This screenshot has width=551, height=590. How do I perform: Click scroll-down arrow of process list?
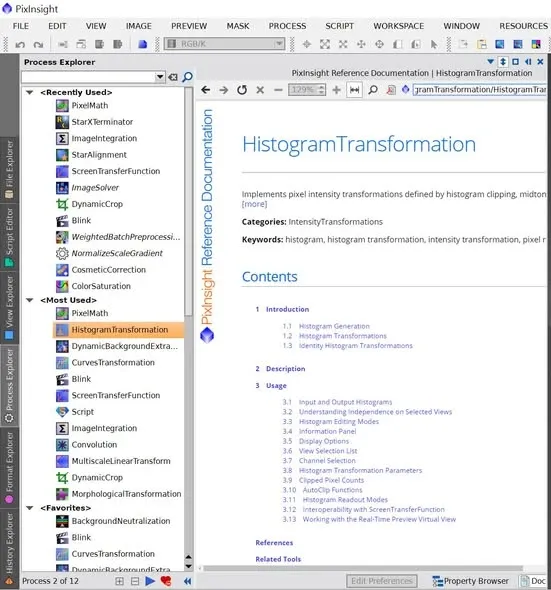point(189,566)
